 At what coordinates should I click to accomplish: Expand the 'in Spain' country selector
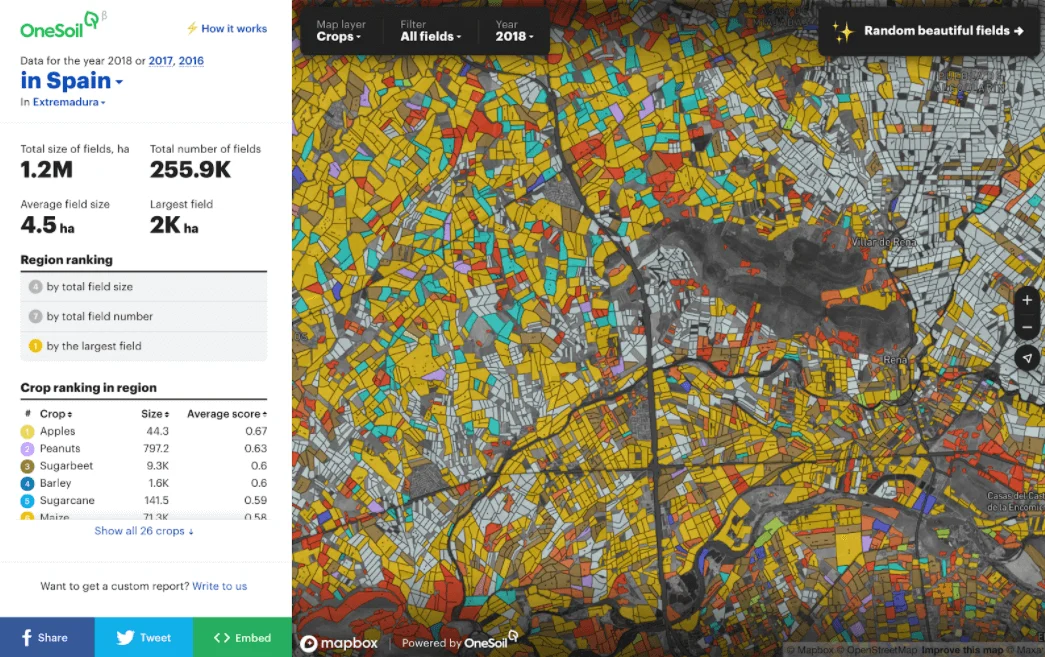pos(72,81)
